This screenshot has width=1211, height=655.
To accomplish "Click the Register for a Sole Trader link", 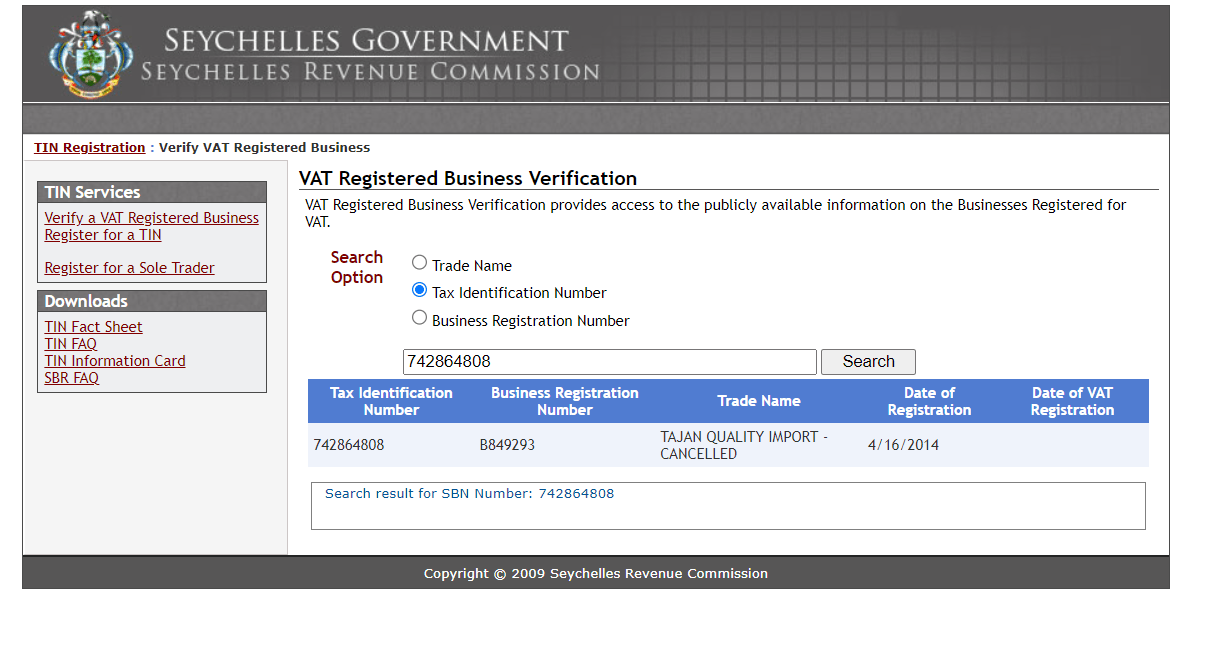I will click(129, 267).
